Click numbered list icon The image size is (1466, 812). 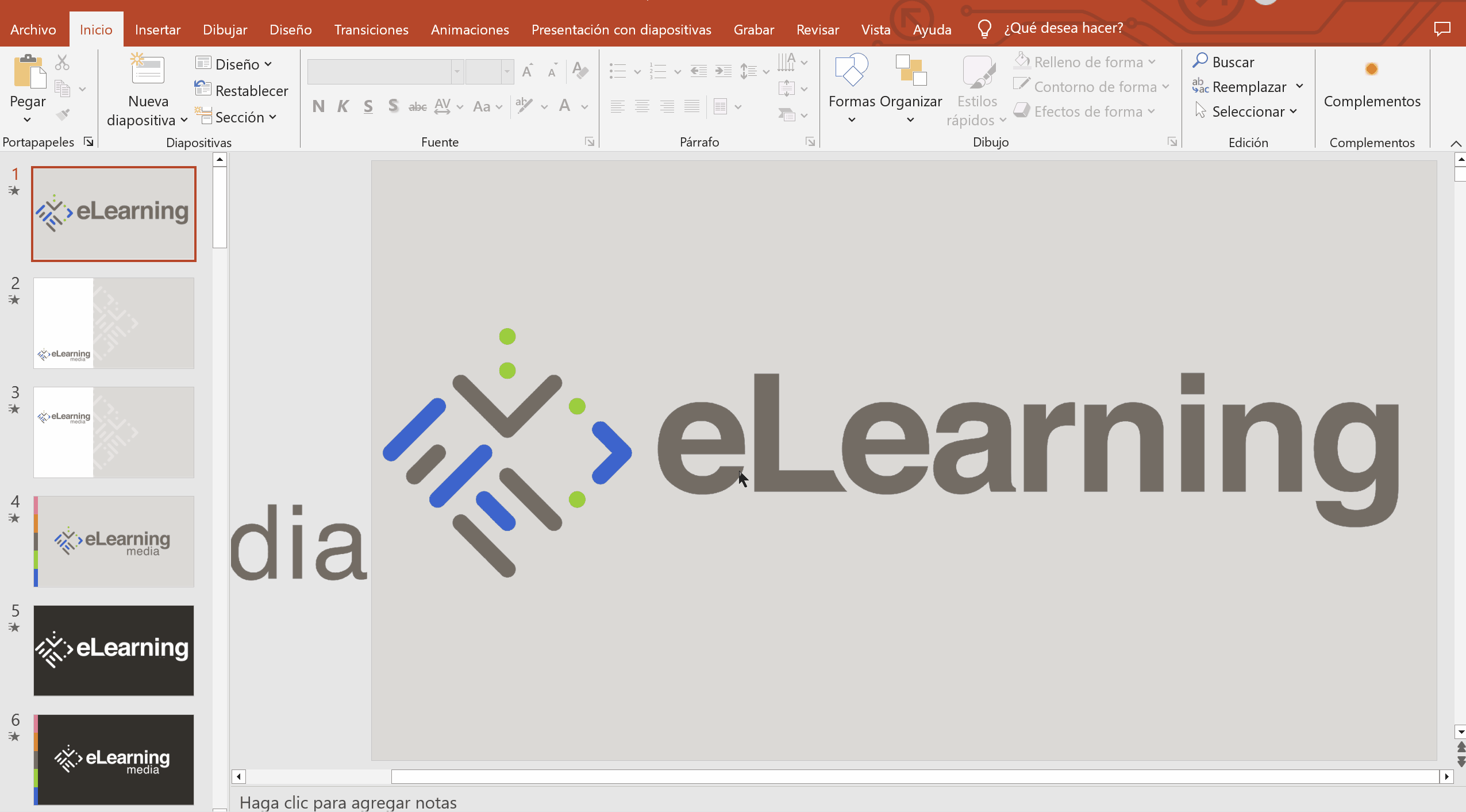click(x=657, y=71)
